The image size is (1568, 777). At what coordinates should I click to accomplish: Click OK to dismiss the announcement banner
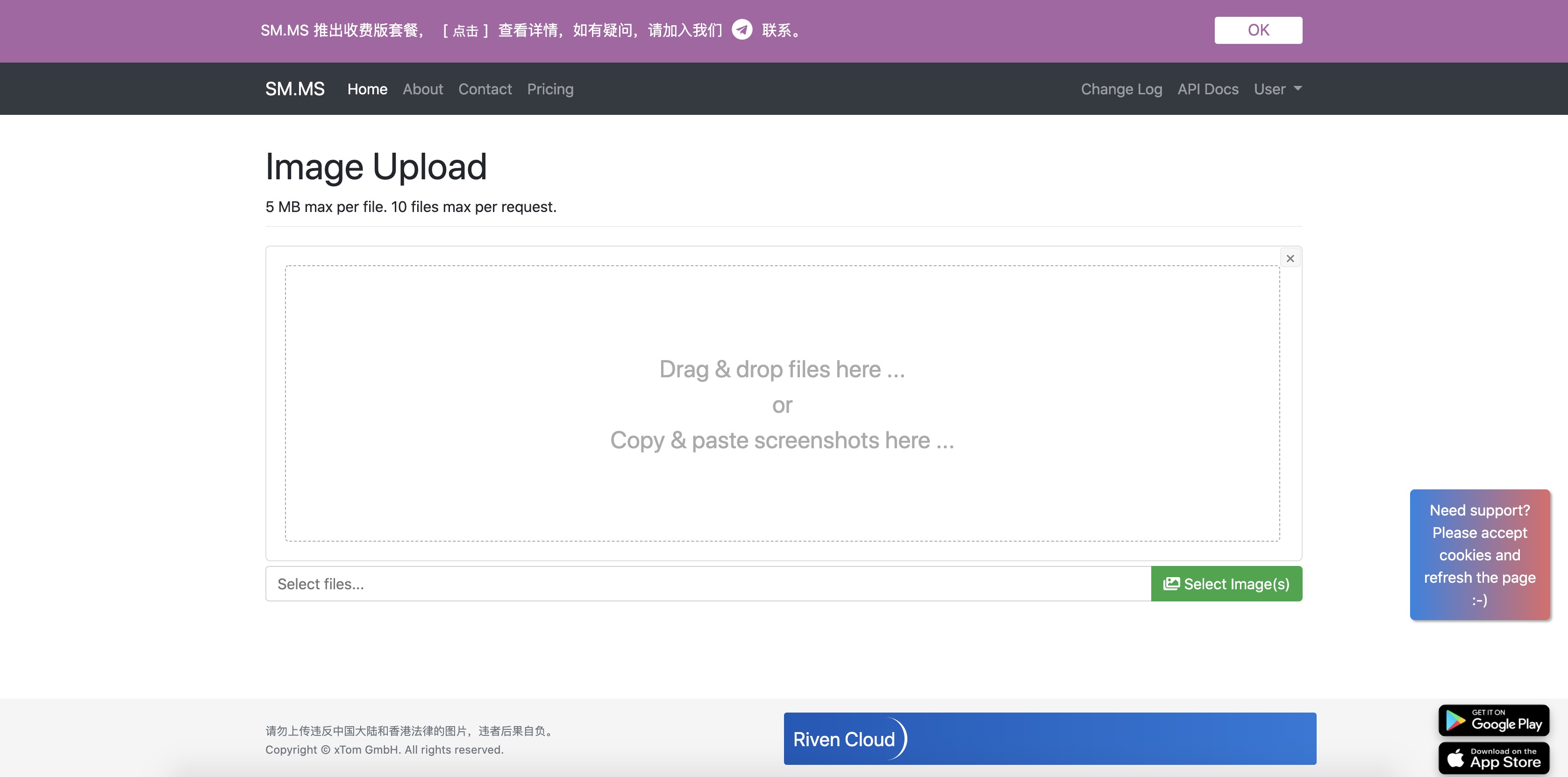point(1258,29)
